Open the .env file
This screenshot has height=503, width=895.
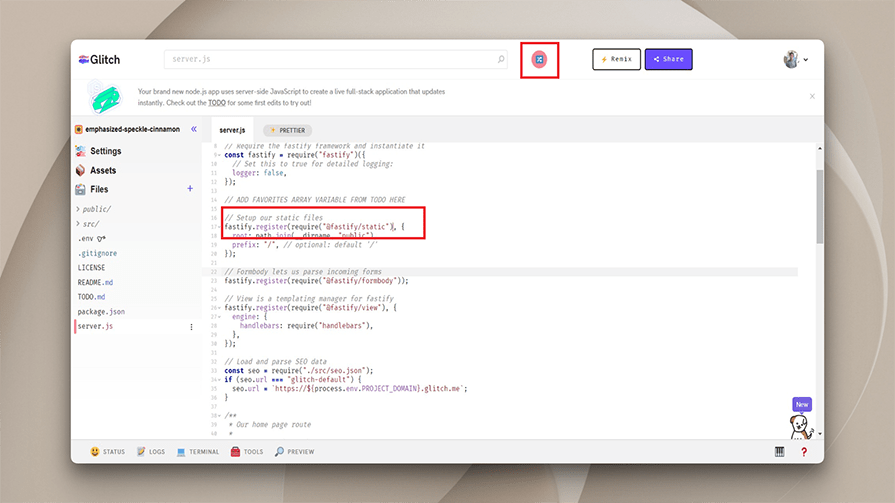click(x=91, y=239)
